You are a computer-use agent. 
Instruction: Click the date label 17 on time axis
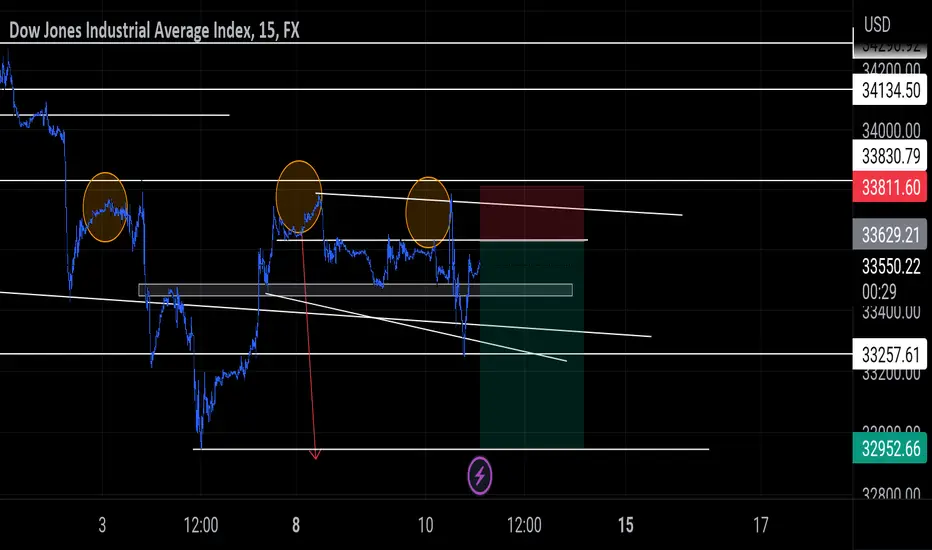click(761, 525)
